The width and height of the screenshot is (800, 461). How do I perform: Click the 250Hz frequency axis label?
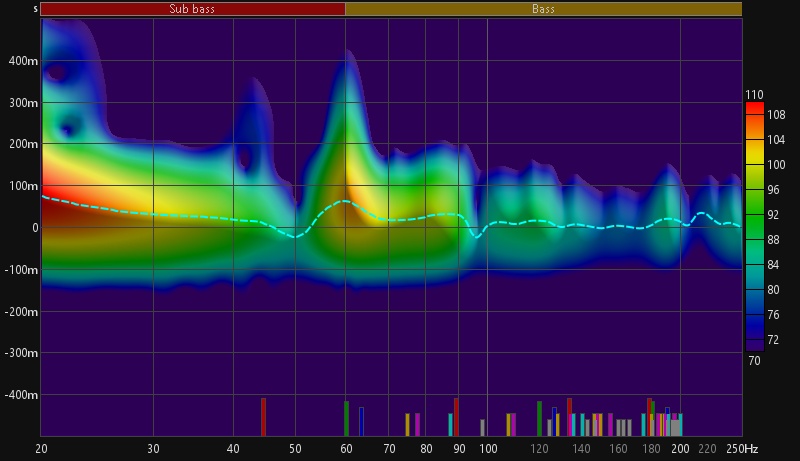741,448
